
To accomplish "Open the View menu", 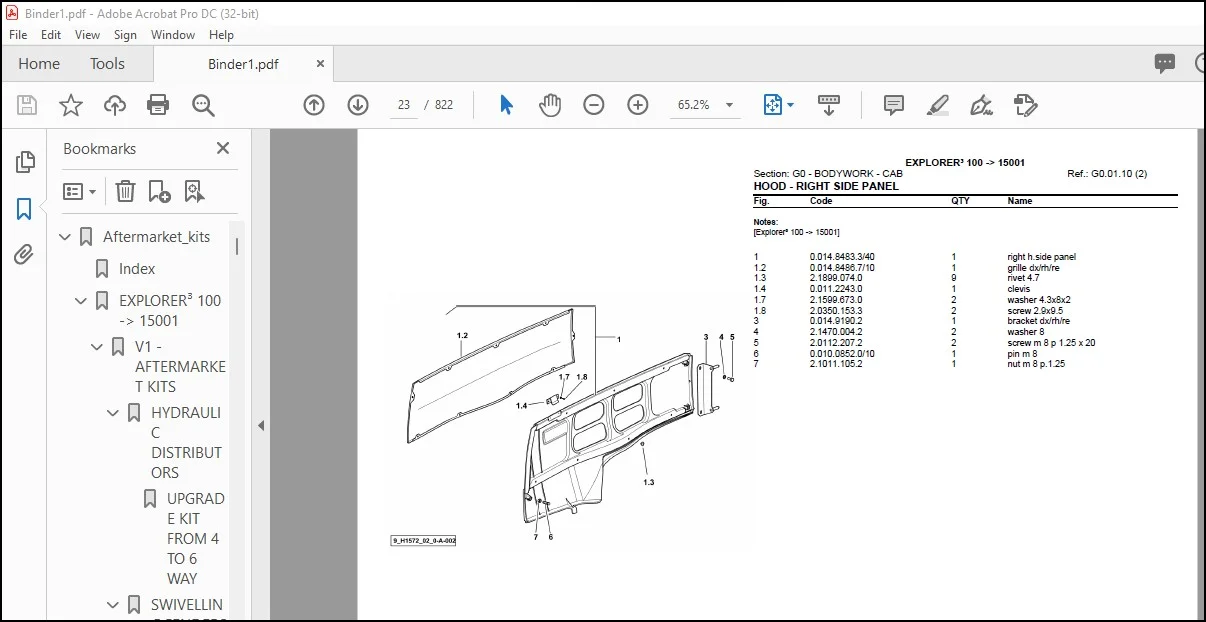I will click(87, 34).
